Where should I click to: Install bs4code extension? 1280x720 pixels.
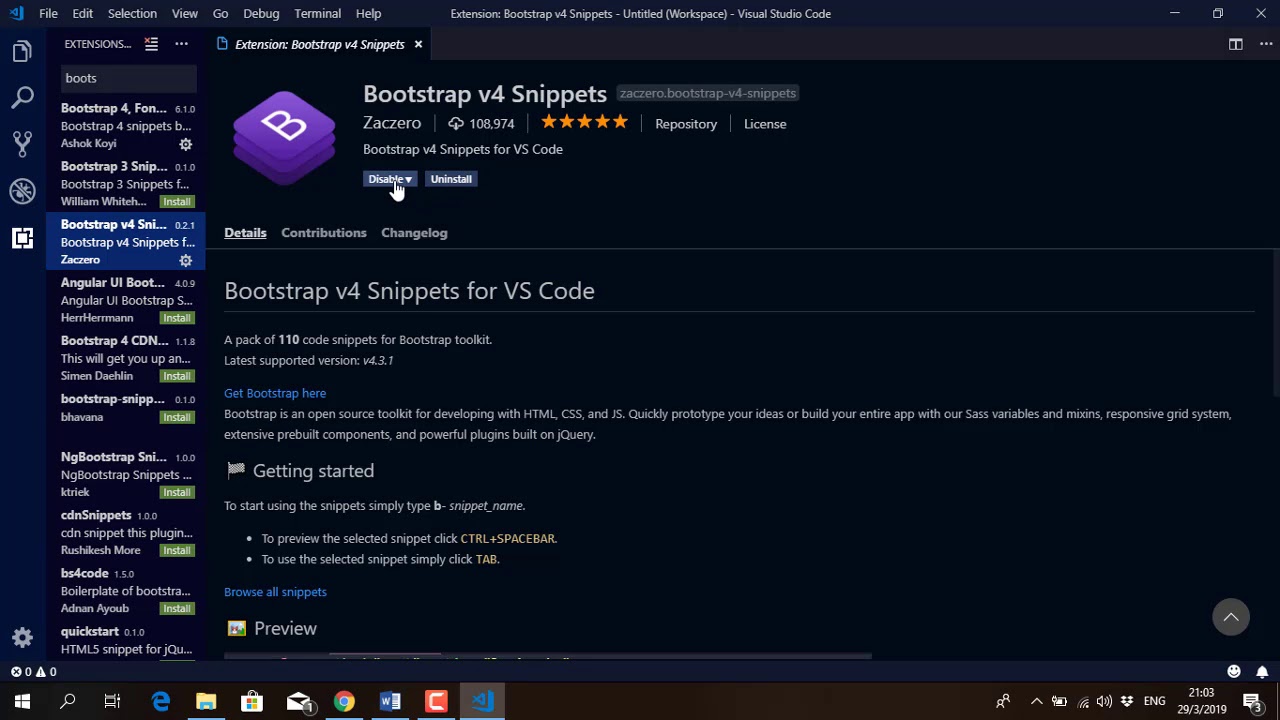tap(177, 608)
